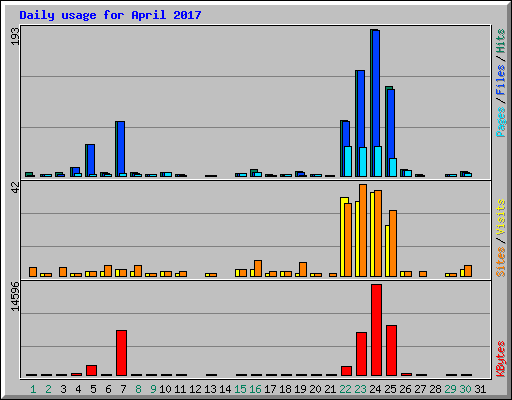Click the day 5 axis label
512x400 pixels.
pos(93,389)
